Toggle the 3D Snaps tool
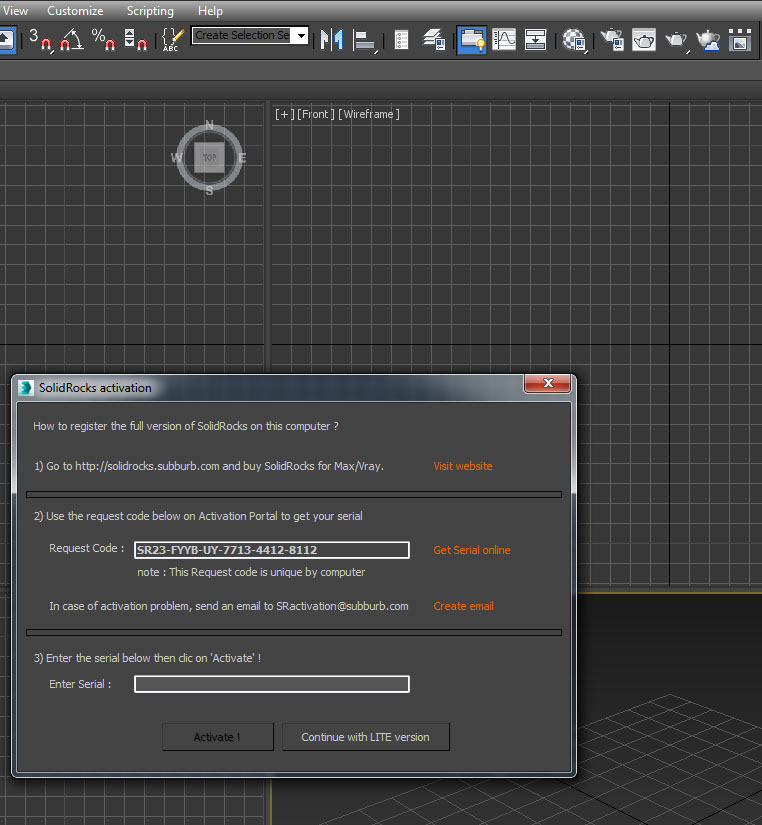This screenshot has height=825, width=762. pyautogui.click(x=40, y=39)
